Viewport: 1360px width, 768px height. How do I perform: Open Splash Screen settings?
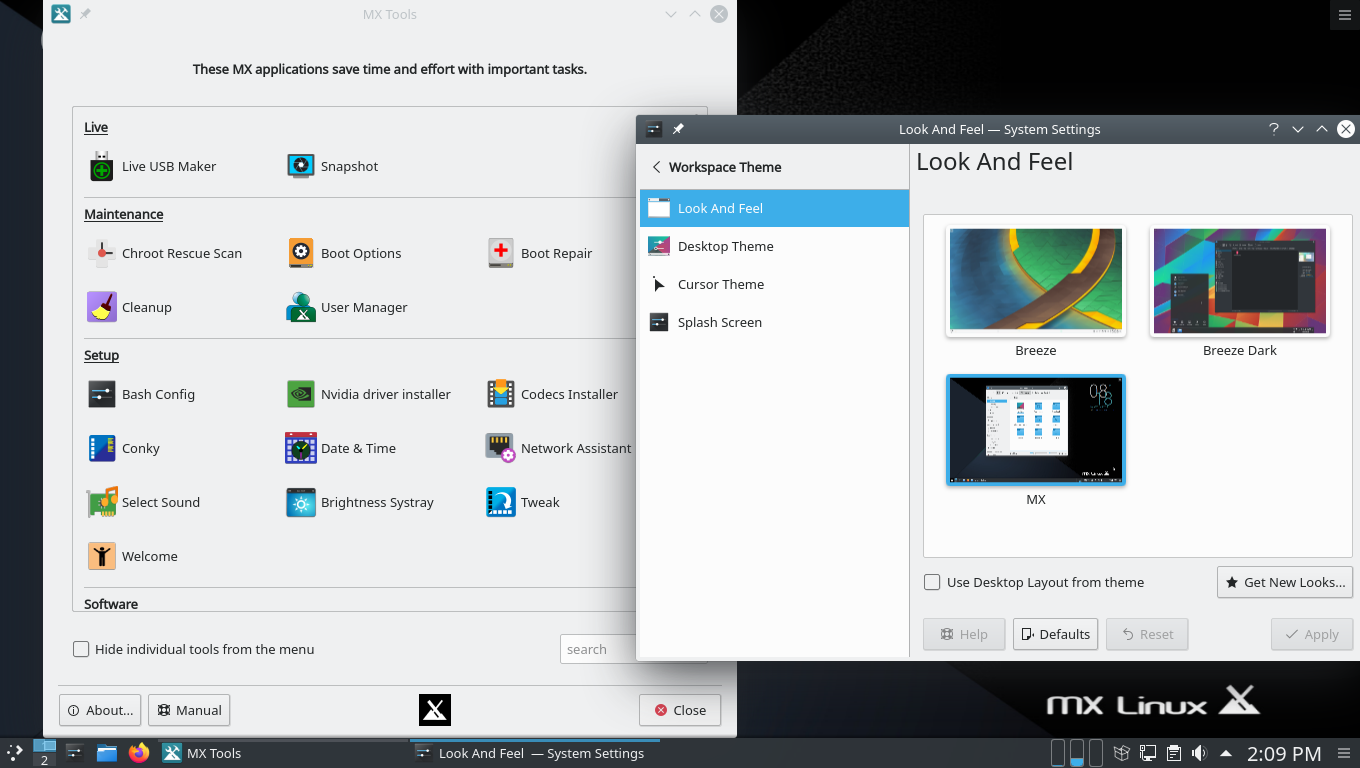coord(774,322)
